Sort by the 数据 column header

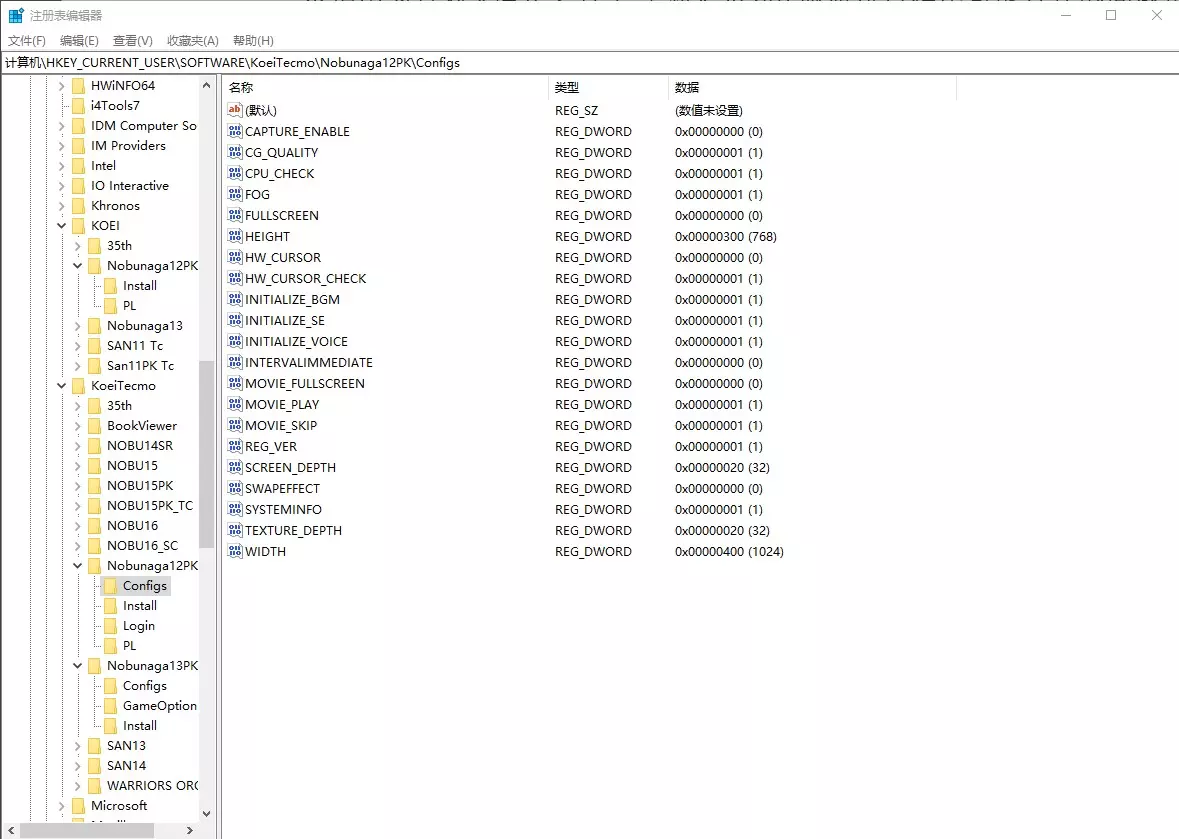click(812, 88)
